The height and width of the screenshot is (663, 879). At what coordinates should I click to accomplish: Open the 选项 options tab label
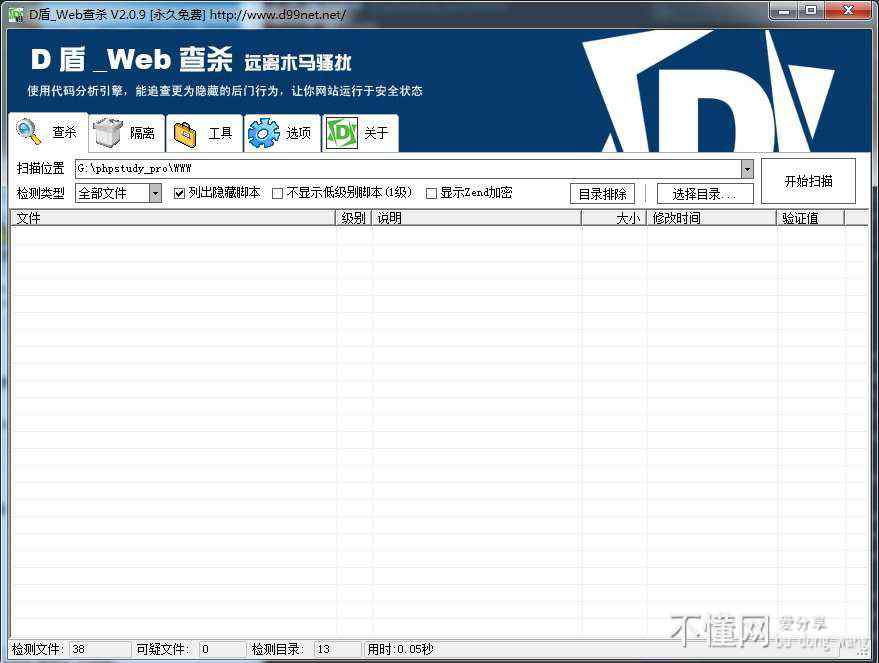tap(298, 133)
